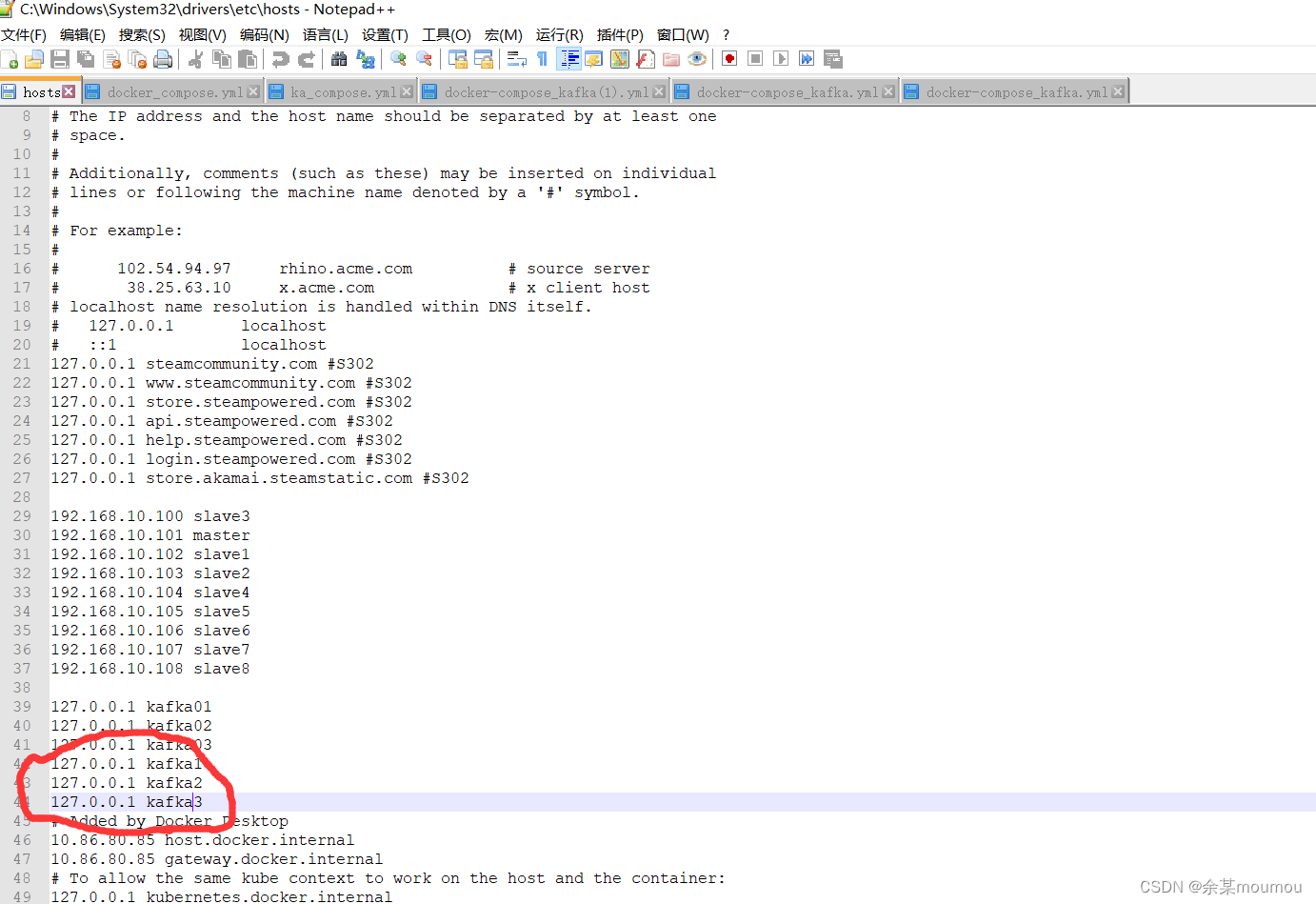Click the line '10.86.80.85 host.docker.internal'
Viewport: 1316px width, 904px height.
coord(203,840)
